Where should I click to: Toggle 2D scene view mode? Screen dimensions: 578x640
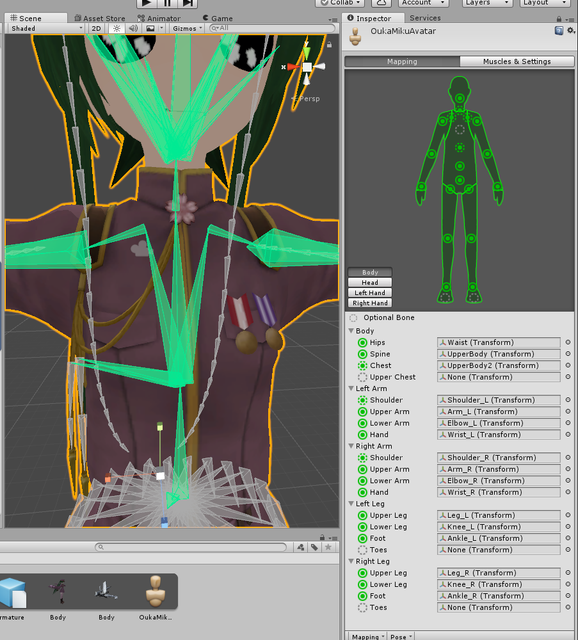(96, 29)
